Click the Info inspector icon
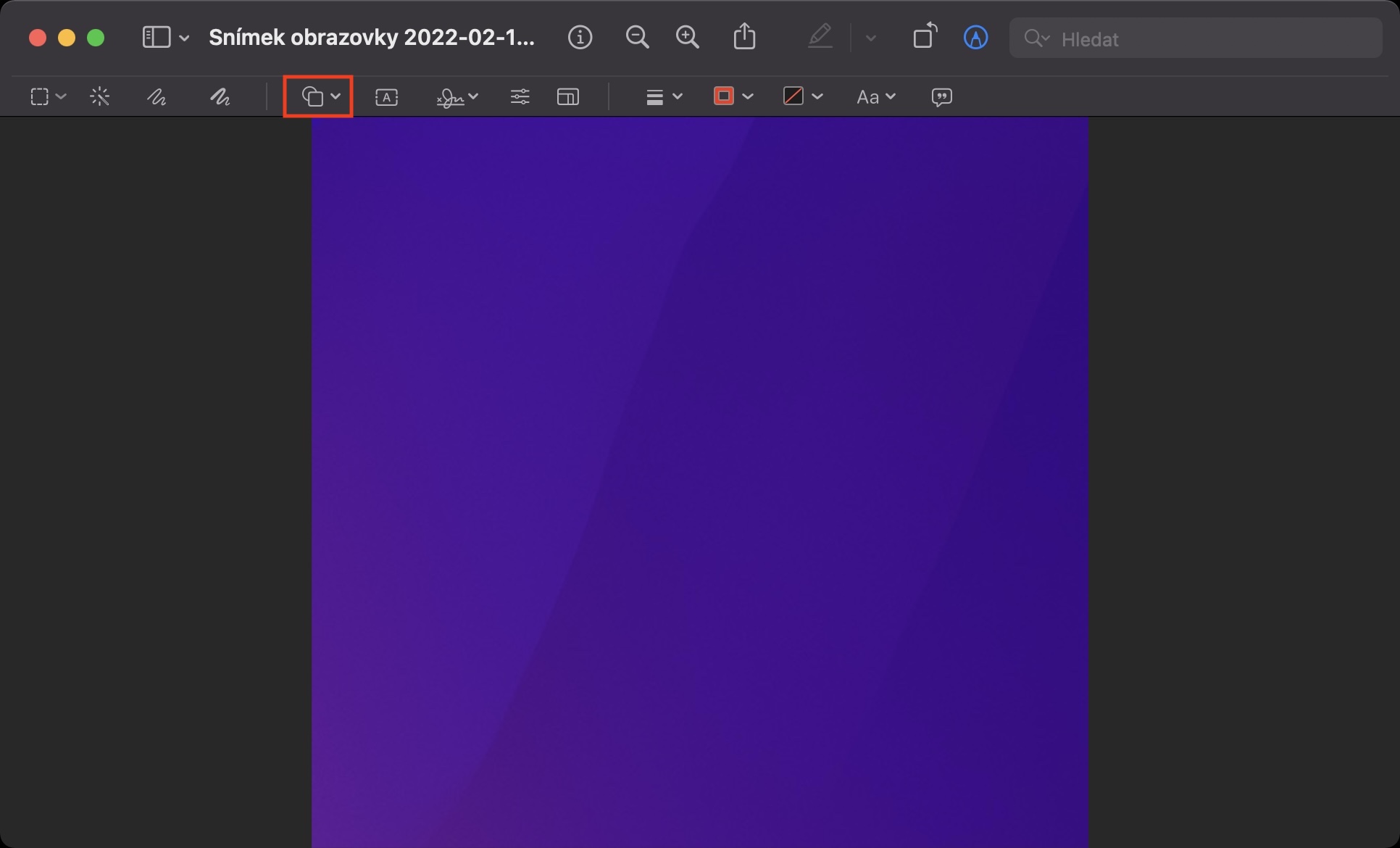 point(580,38)
